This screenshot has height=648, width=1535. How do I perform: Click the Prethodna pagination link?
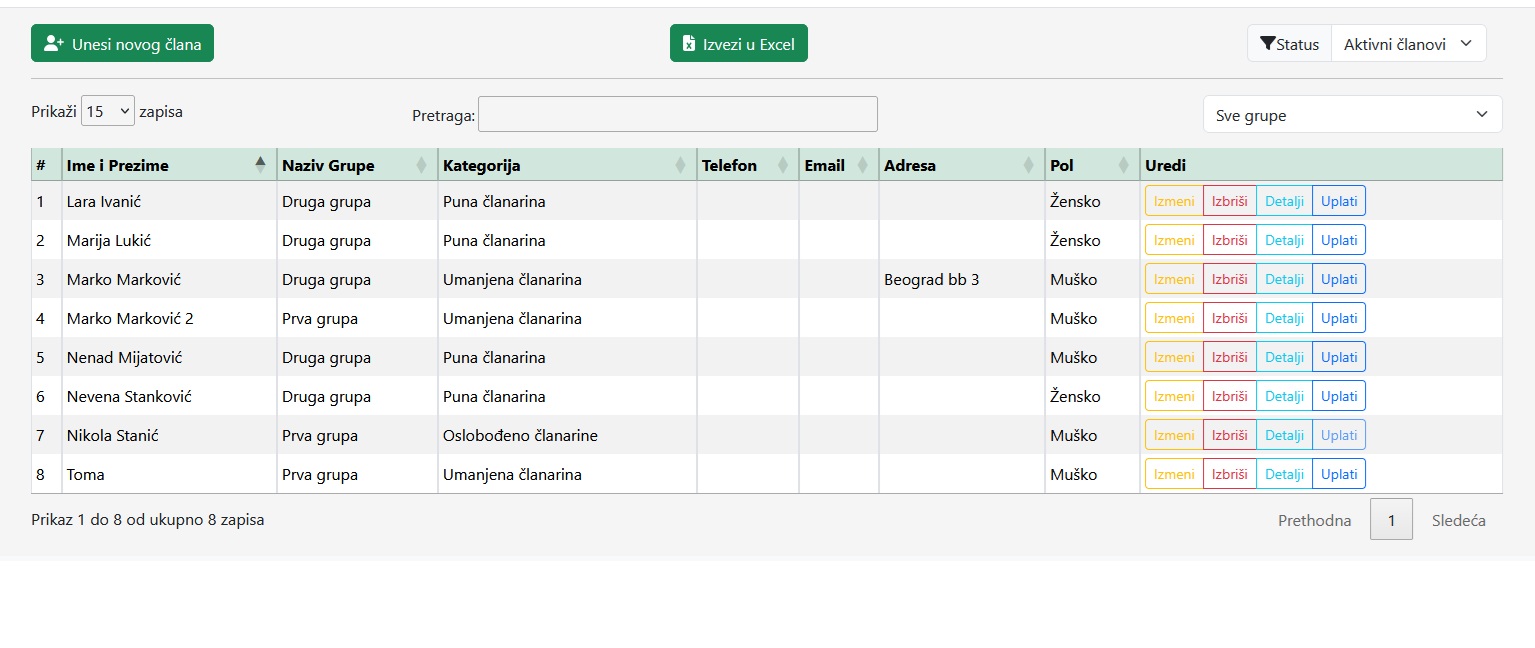(1314, 520)
